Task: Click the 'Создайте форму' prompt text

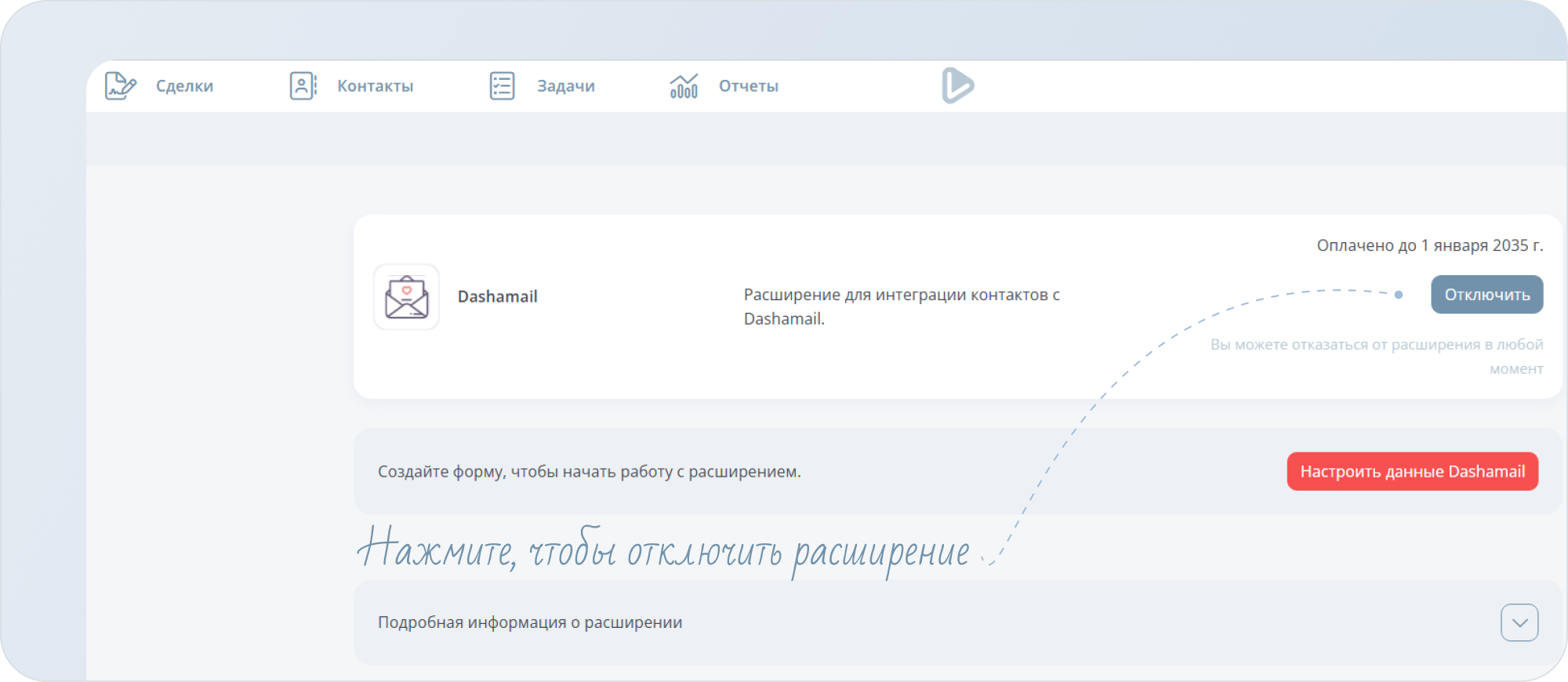Action: tap(589, 472)
